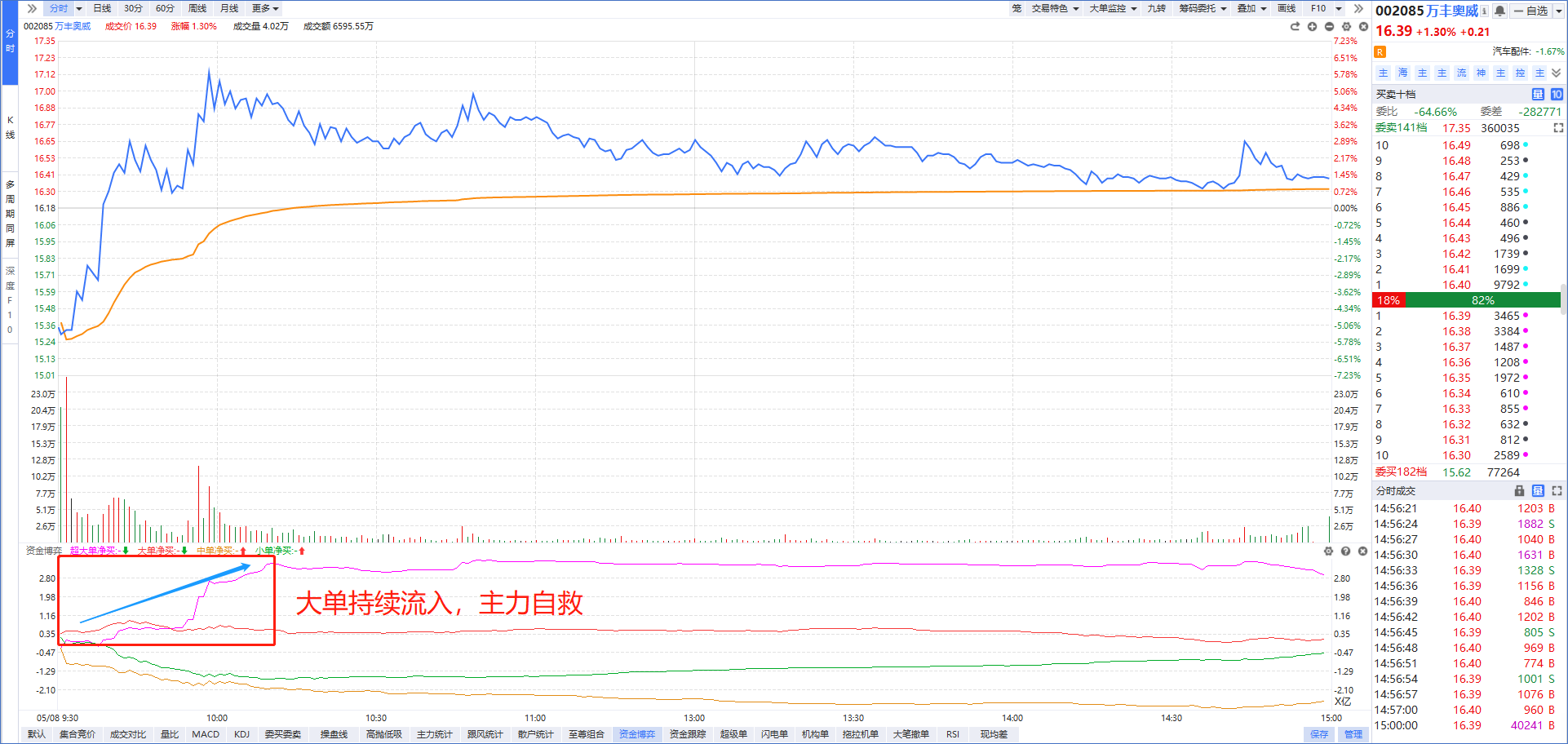Open the 叠加 overlay dropdown

[1251, 8]
